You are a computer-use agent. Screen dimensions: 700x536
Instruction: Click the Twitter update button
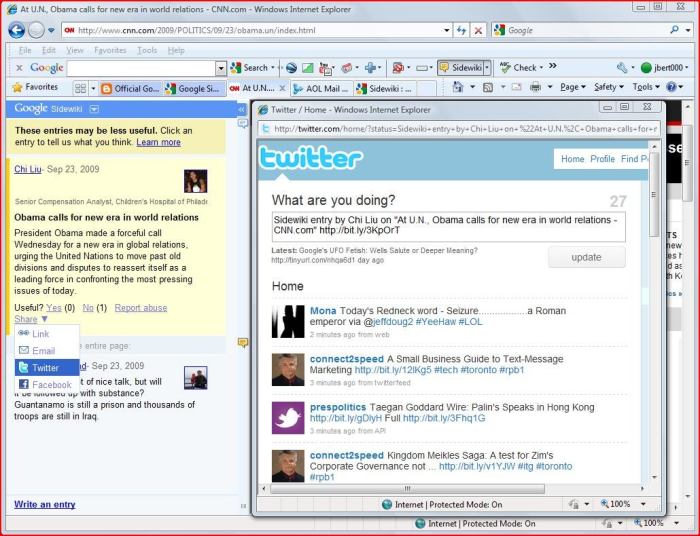[x=586, y=257]
